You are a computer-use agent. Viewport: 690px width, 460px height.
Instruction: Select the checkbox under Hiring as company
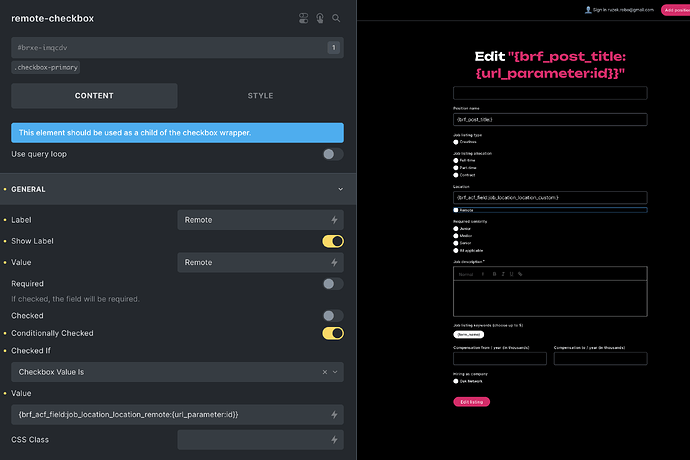click(x=456, y=381)
